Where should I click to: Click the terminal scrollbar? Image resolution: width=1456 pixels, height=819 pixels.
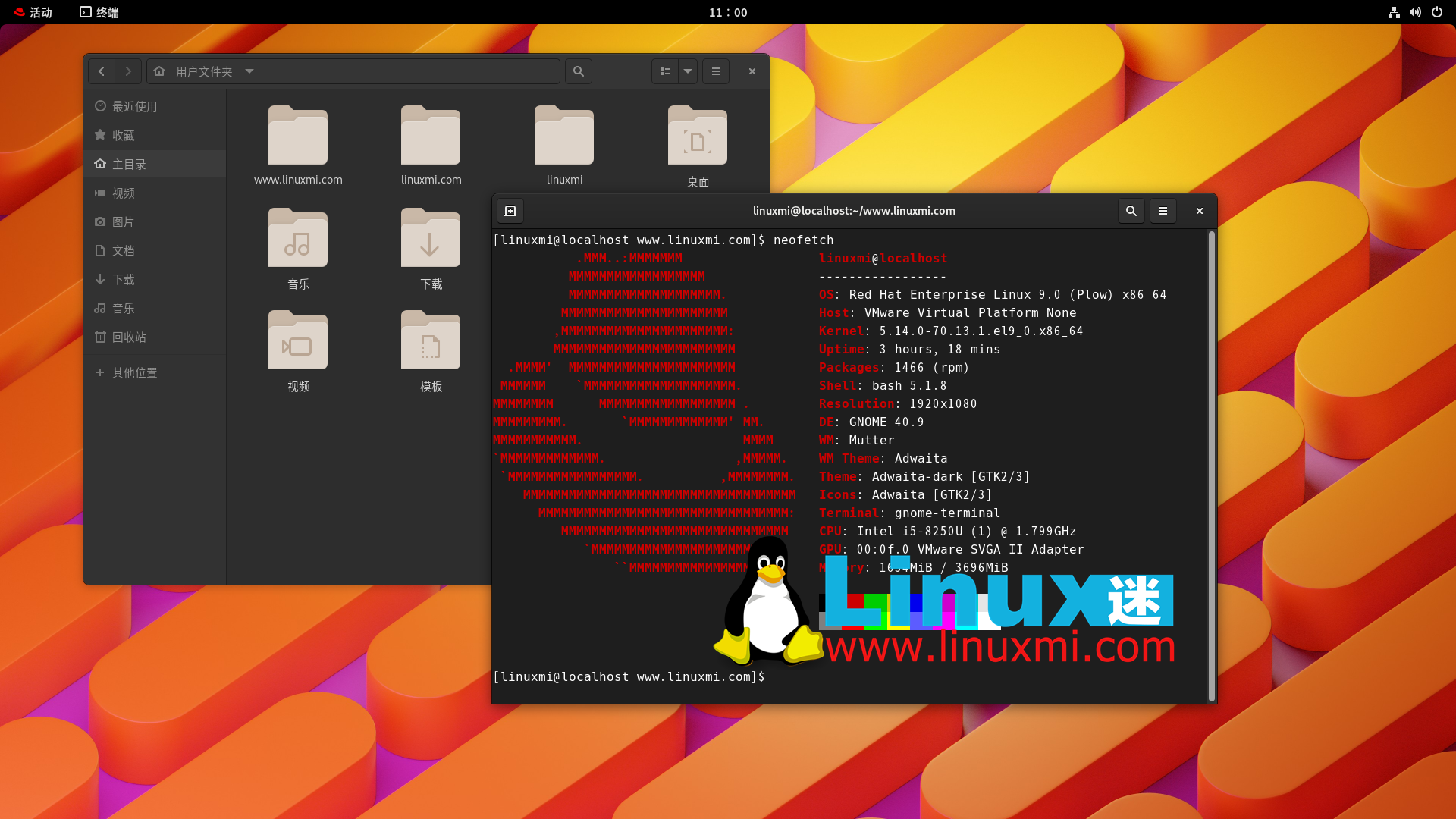(1211, 466)
